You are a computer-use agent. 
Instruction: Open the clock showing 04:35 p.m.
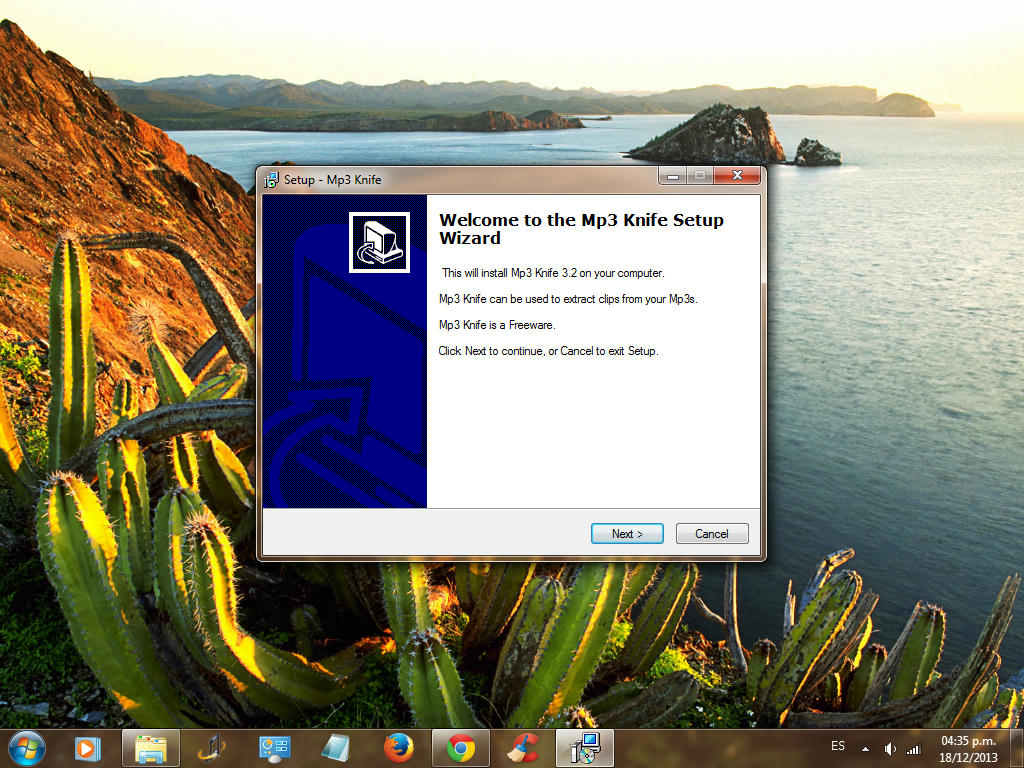coord(967,748)
